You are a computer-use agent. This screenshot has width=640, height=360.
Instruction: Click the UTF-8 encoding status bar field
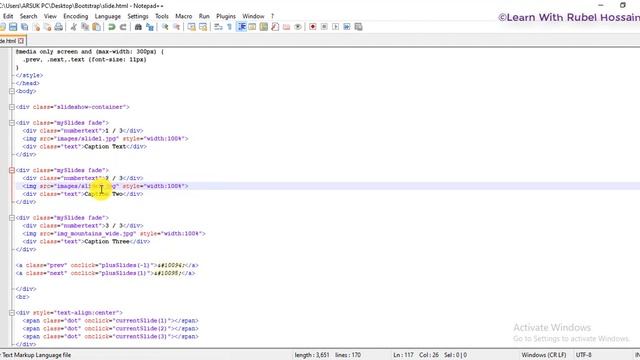[584, 355]
